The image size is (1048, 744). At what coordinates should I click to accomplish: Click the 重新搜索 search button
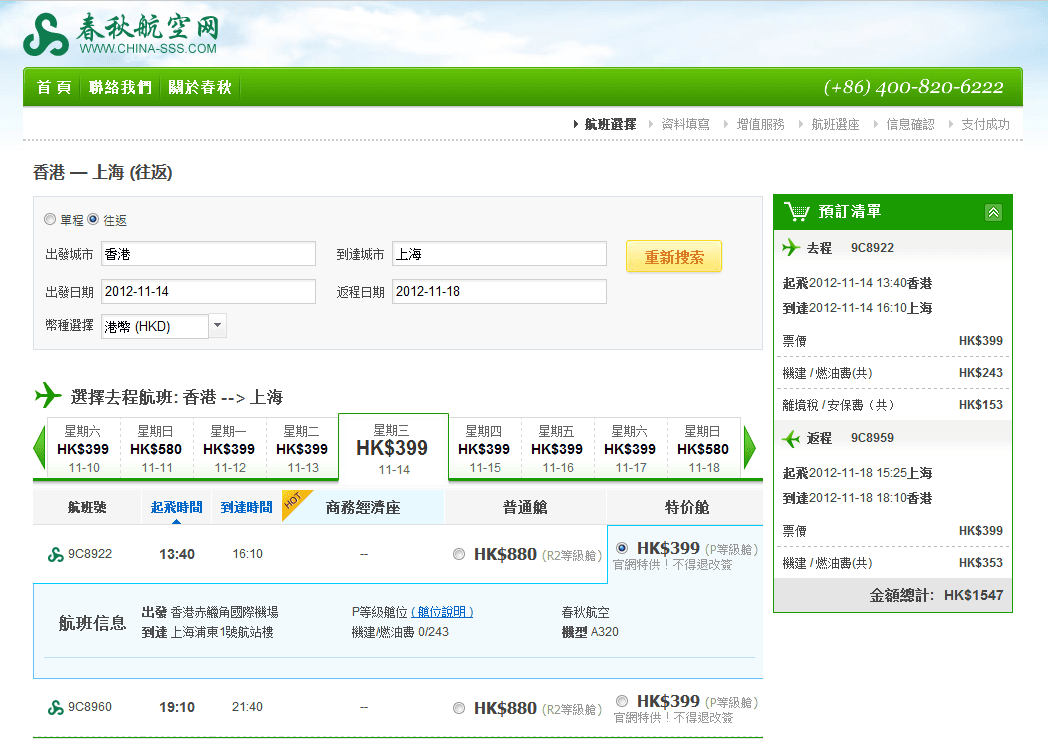coord(673,257)
